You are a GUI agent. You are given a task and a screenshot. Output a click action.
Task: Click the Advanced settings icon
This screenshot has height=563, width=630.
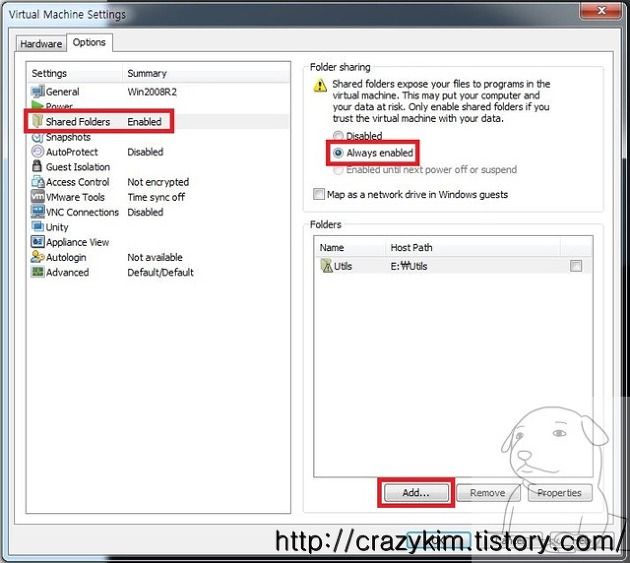(37, 272)
